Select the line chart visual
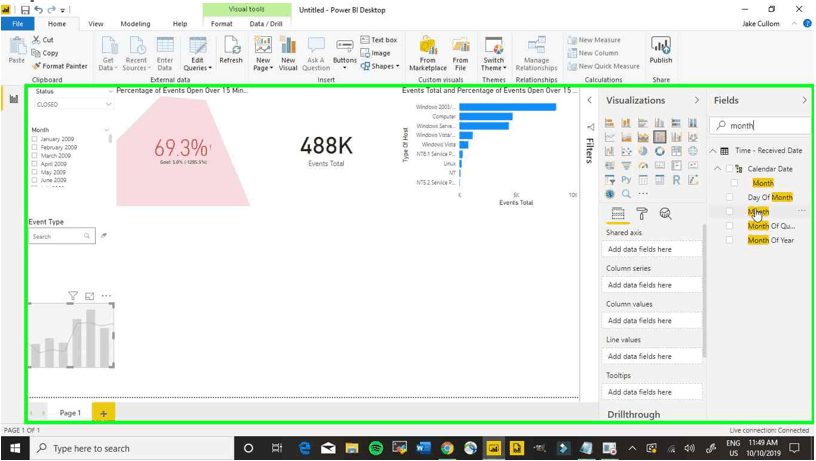Viewport: 816px width, 461px height. click(x=609, y=137)
